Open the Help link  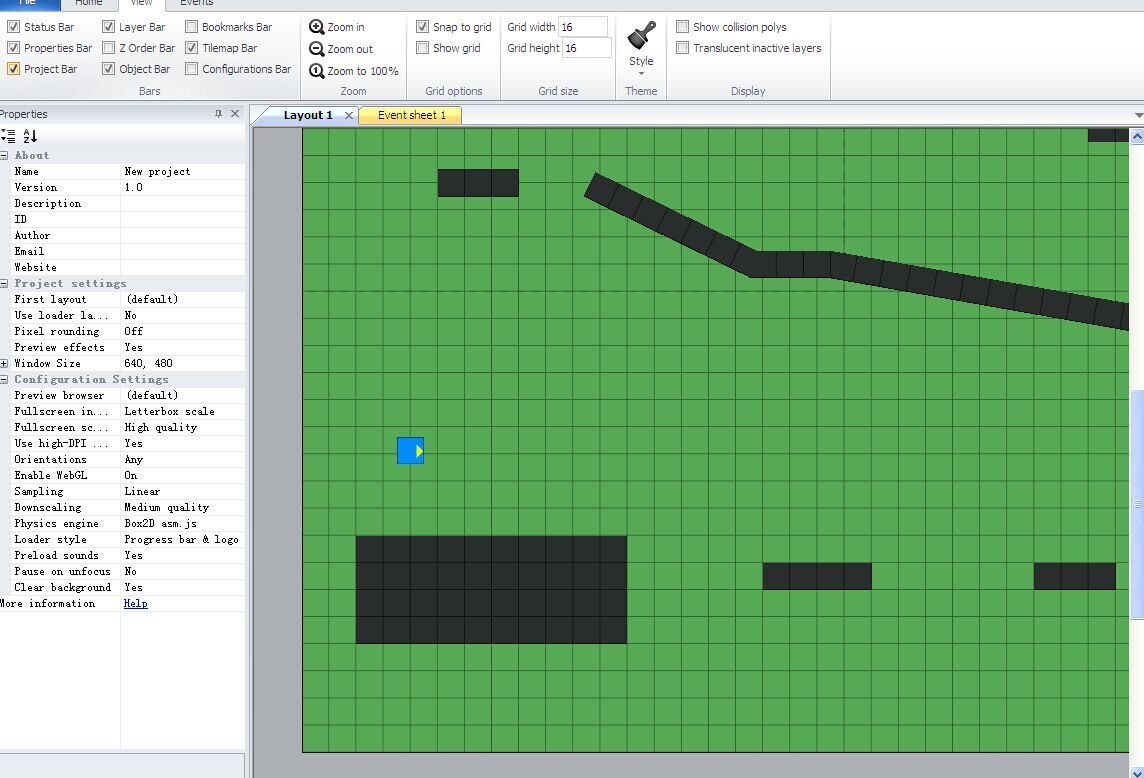coord(136,604)
